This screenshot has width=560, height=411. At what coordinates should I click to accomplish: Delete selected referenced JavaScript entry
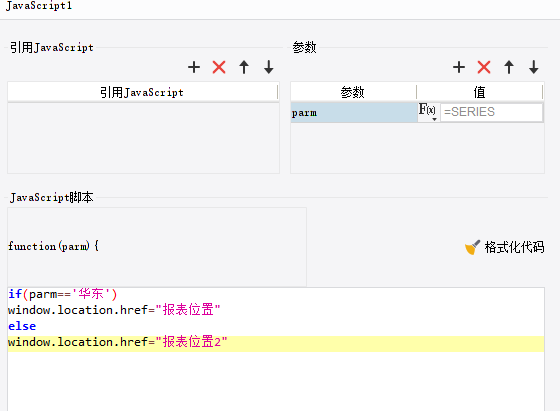(x=219, y=67)
